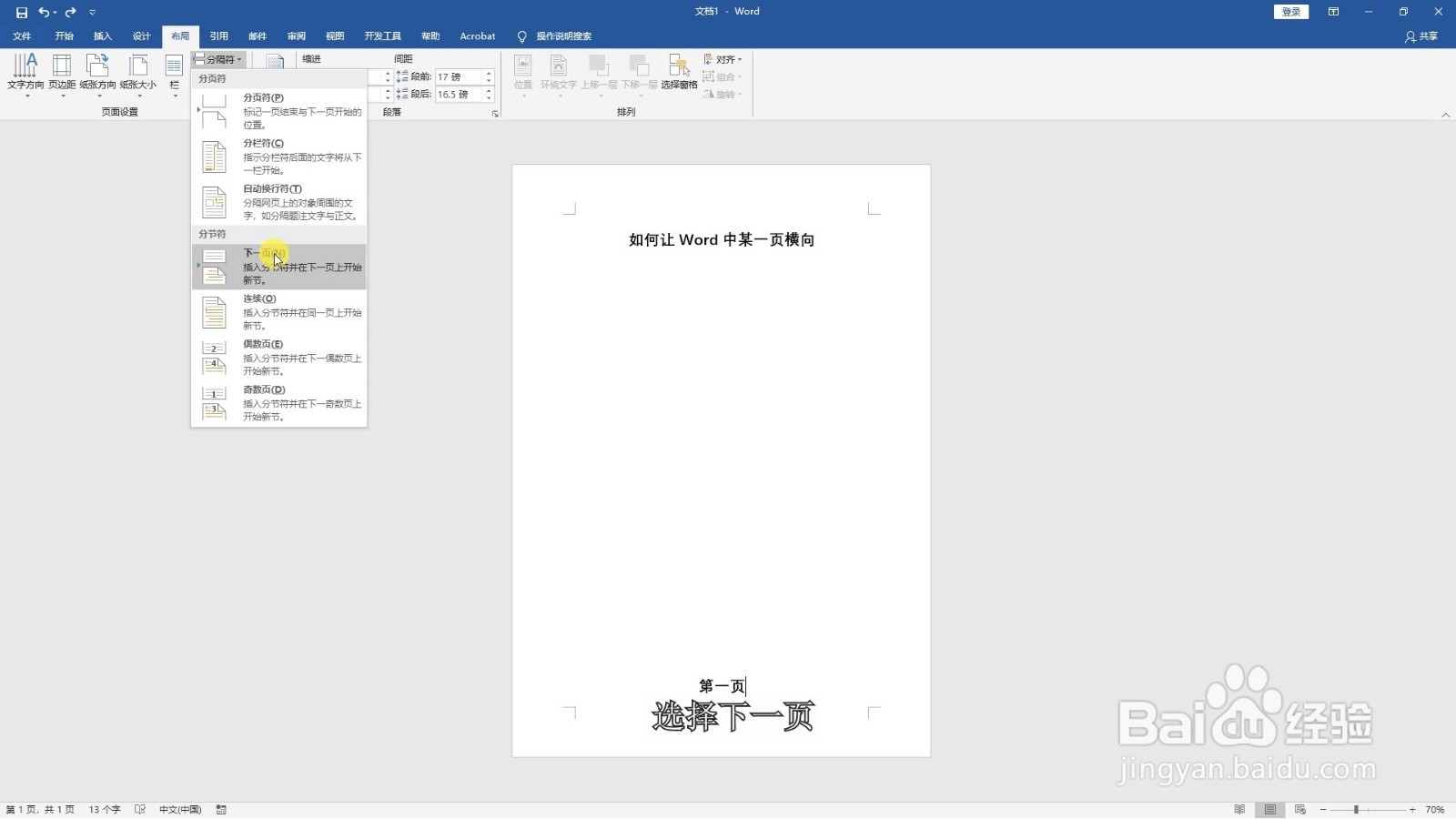This screenshot has width=1456, height=819.
Task: Click the 操作说明搜索 tell-me search box
Action: click(554, 36)
